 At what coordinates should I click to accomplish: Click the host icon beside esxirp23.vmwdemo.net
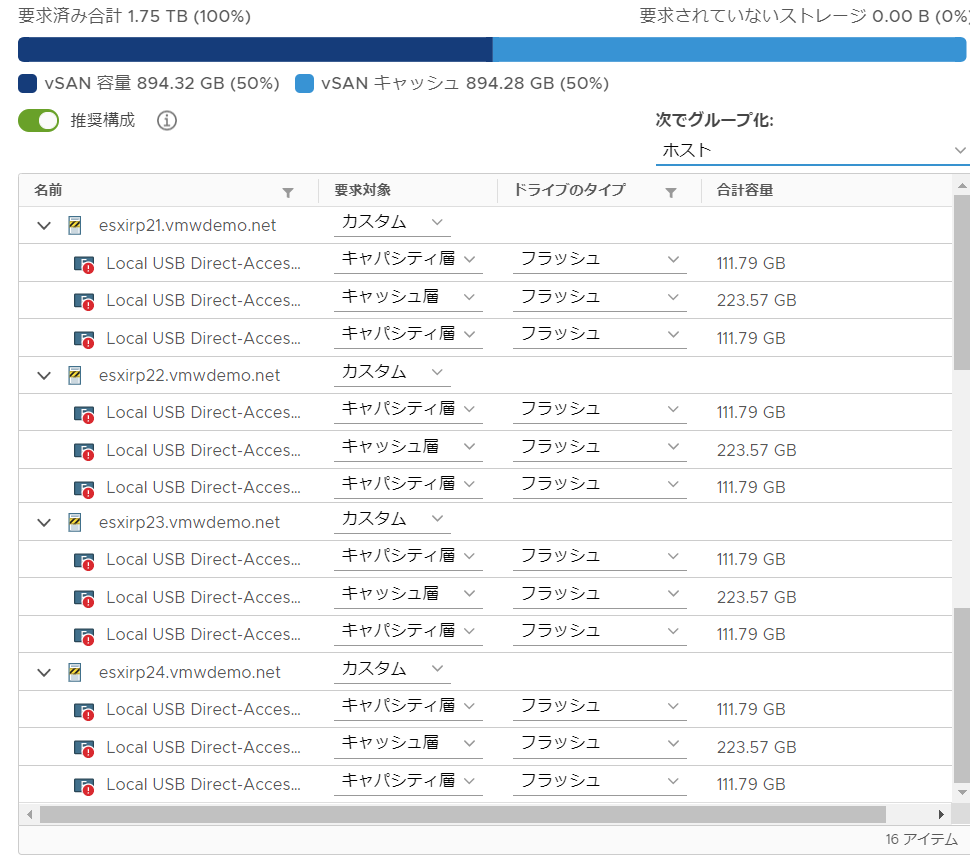74,521
